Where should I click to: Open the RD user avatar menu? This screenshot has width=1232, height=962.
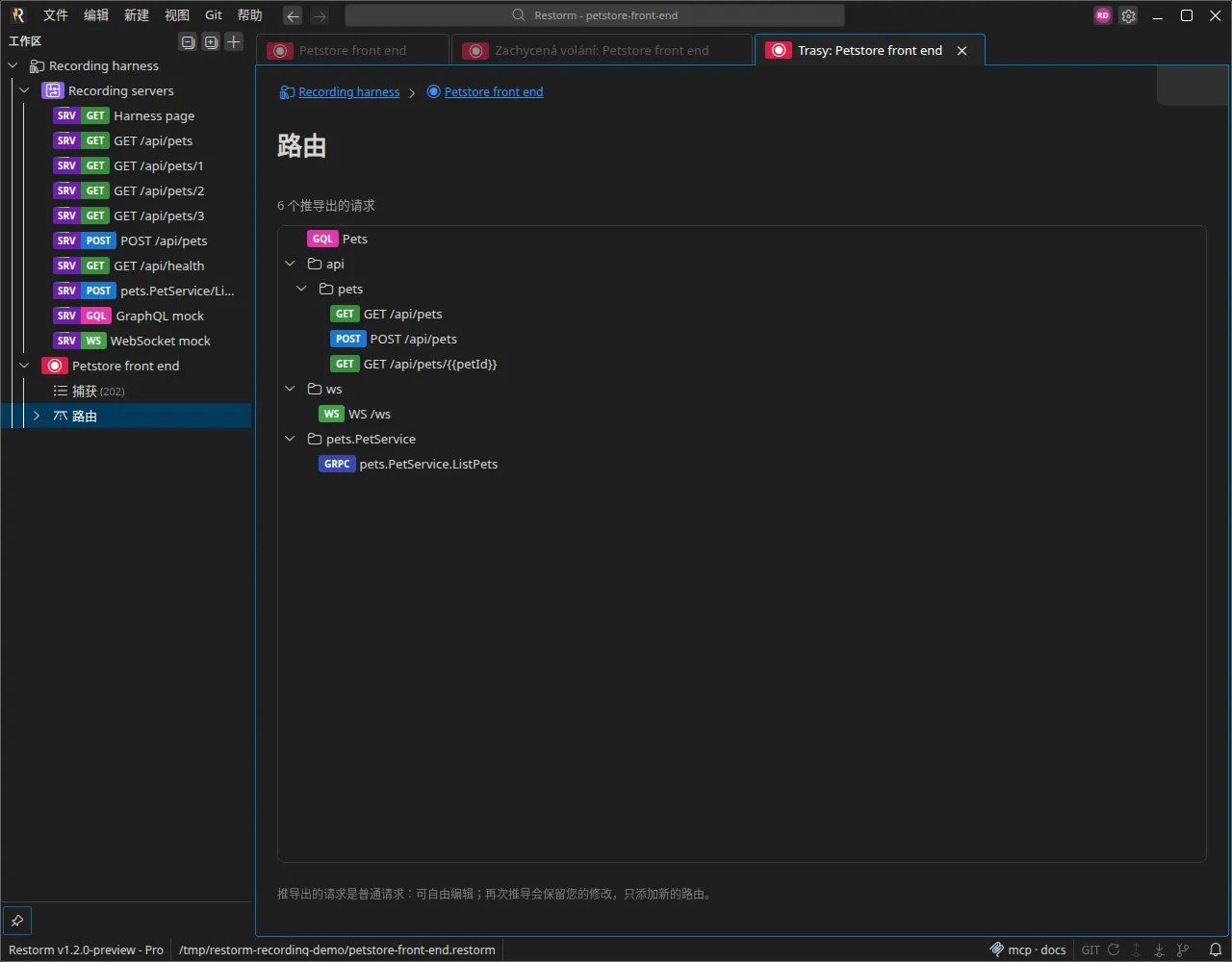tap(1103, 15)
